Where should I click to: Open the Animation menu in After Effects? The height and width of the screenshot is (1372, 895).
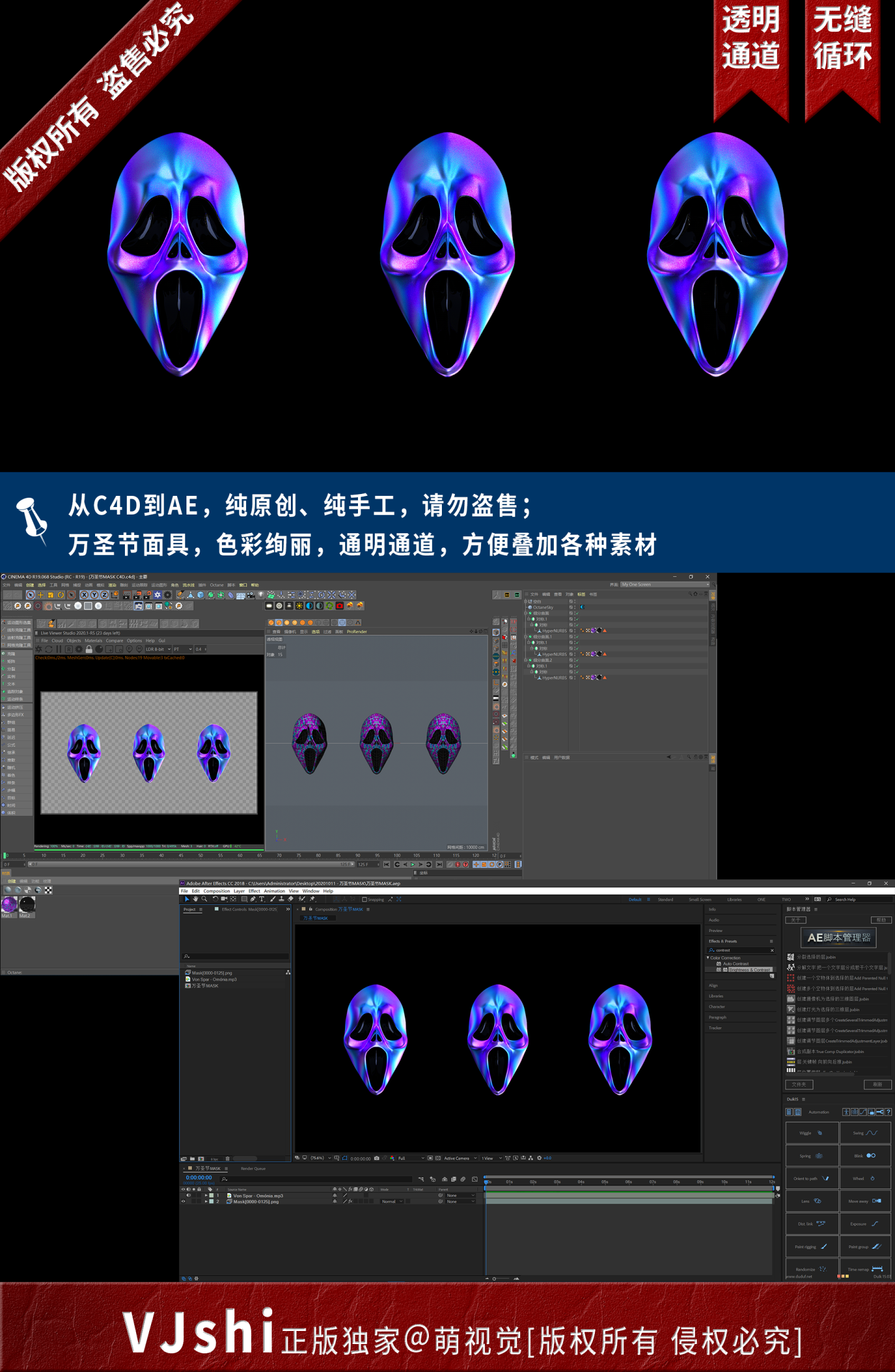click(274, 891)
